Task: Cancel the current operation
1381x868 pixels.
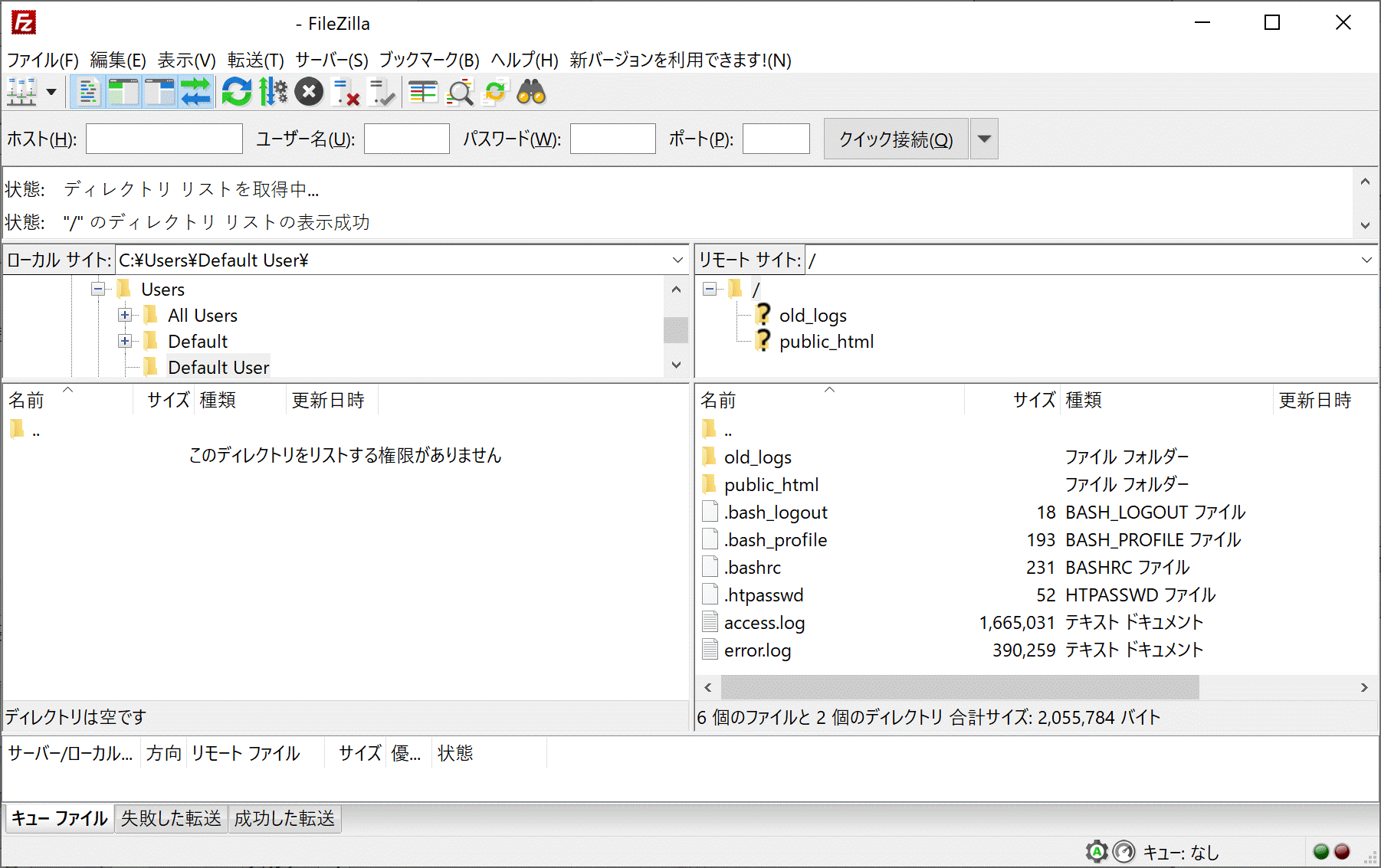Action: [x=309, y=92]
